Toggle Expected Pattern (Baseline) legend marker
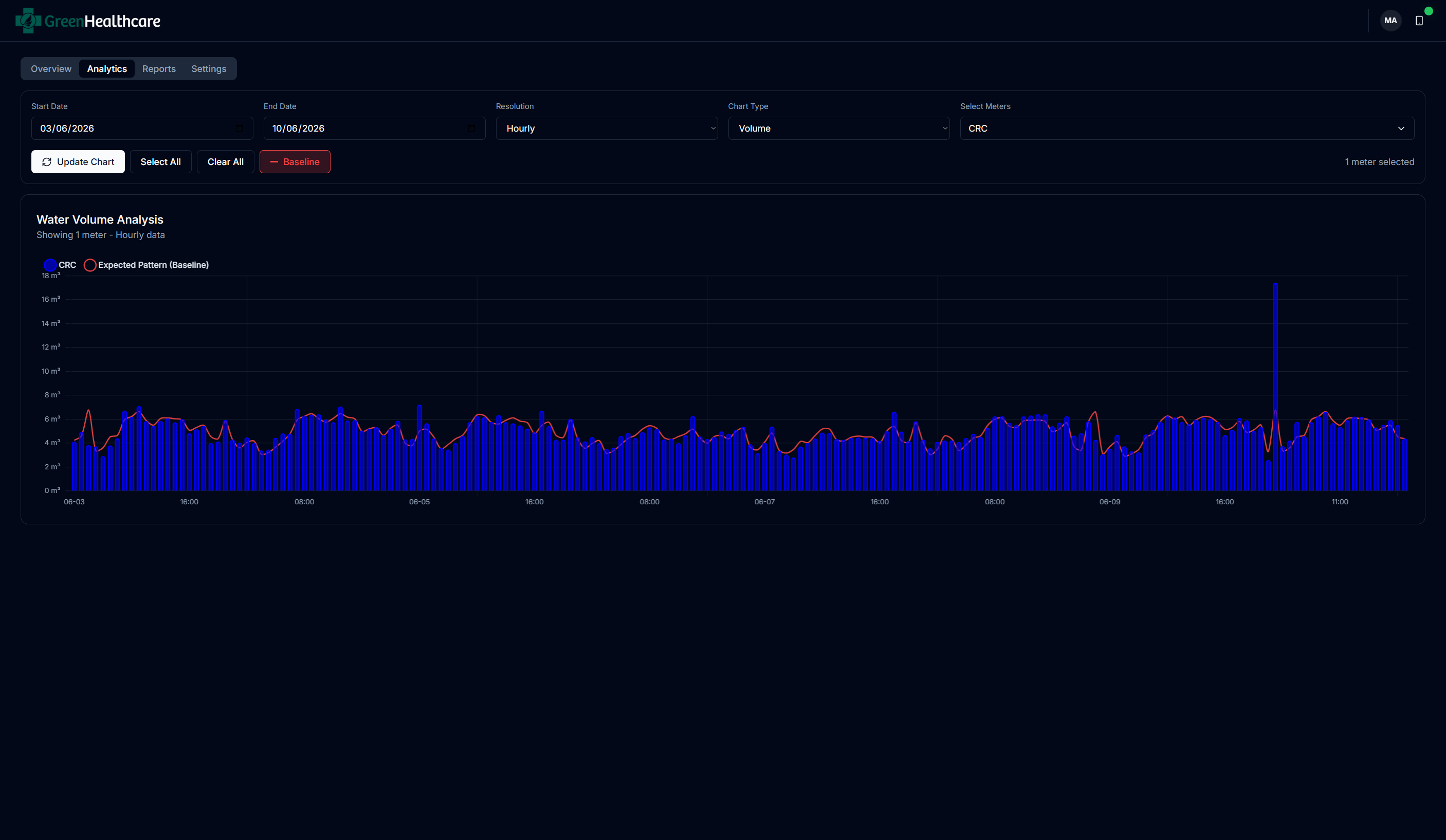Image resolution: width=1446 pixels, height=840 pixels. coord(89,265)
